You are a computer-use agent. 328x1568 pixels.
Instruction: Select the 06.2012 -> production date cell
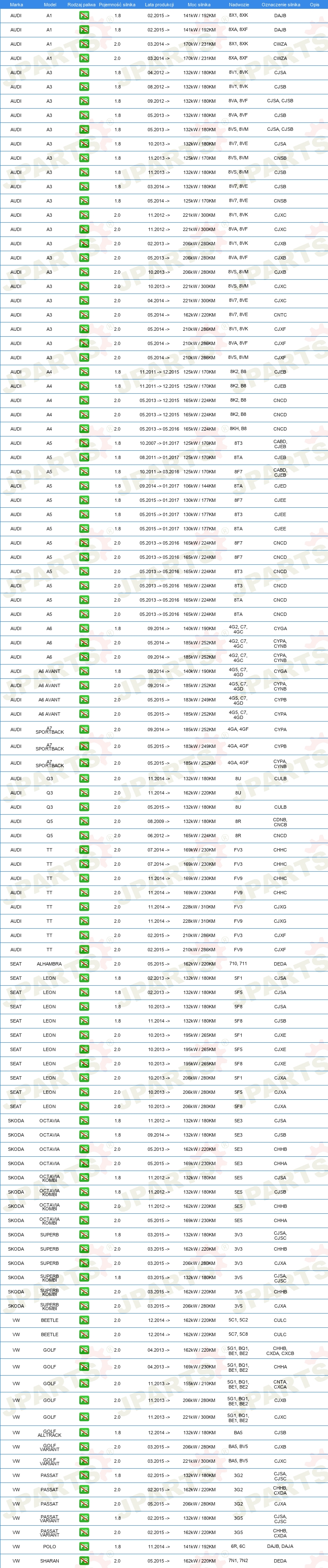point(159,835)
